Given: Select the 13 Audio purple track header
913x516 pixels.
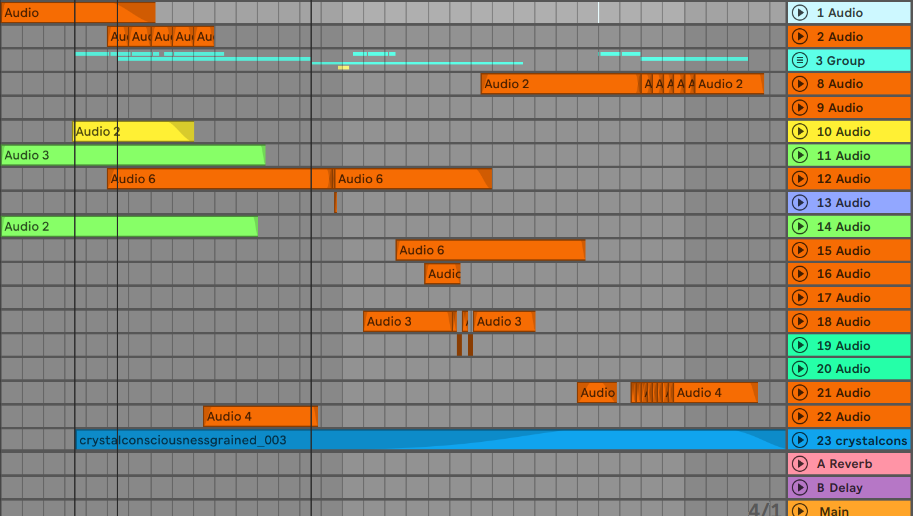Looking at the screenshot, I should (x=850, y=203).
